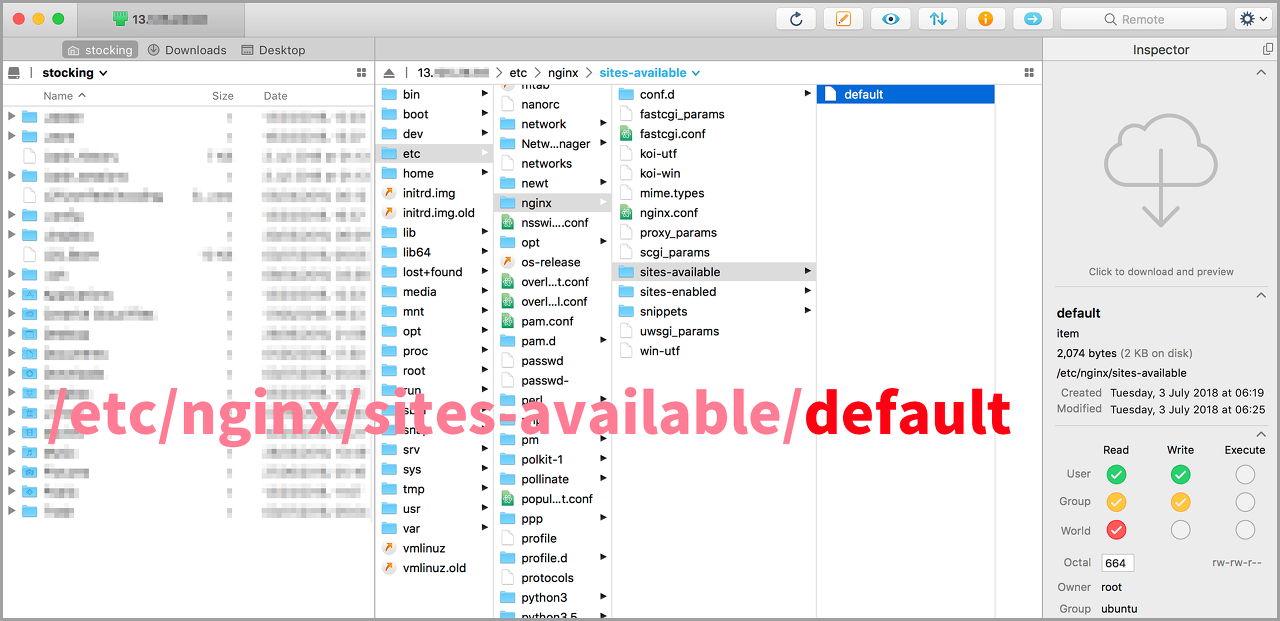Click the Octal permissions field showing 664
This screenshot has height=621, width=1280.
coord(1117,563)
